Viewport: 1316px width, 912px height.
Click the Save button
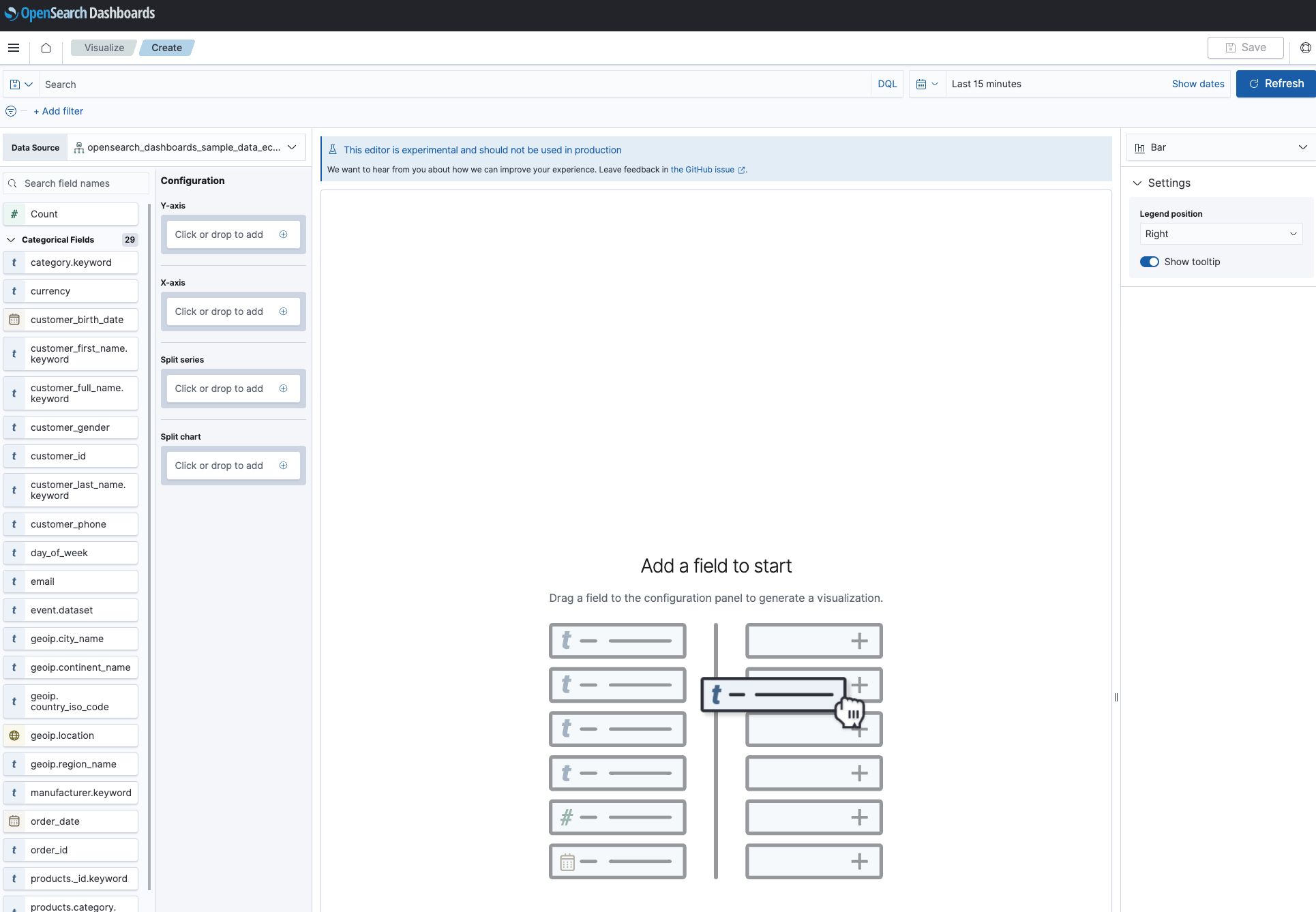[1246, 48]
